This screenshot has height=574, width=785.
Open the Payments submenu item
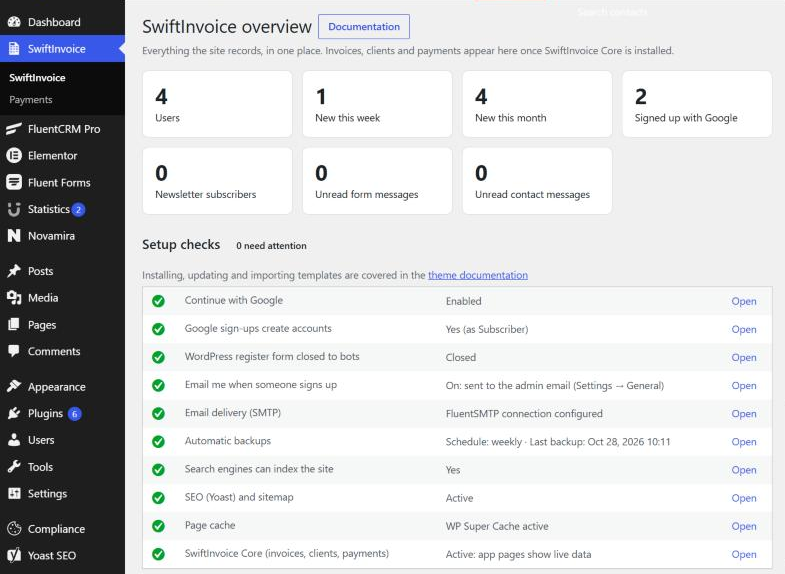click(31, 100)
